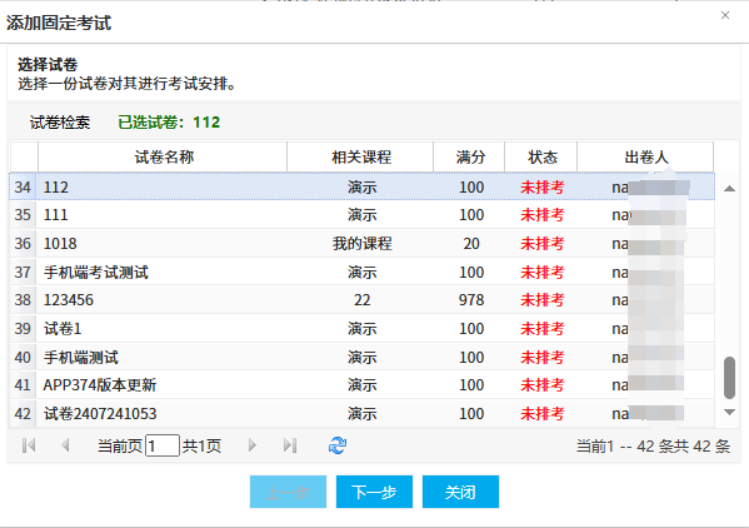Image resolution: width=749 pixels, height=528 pixels.
Task: Sort by 状态 column header
Action: coord(542,157)
